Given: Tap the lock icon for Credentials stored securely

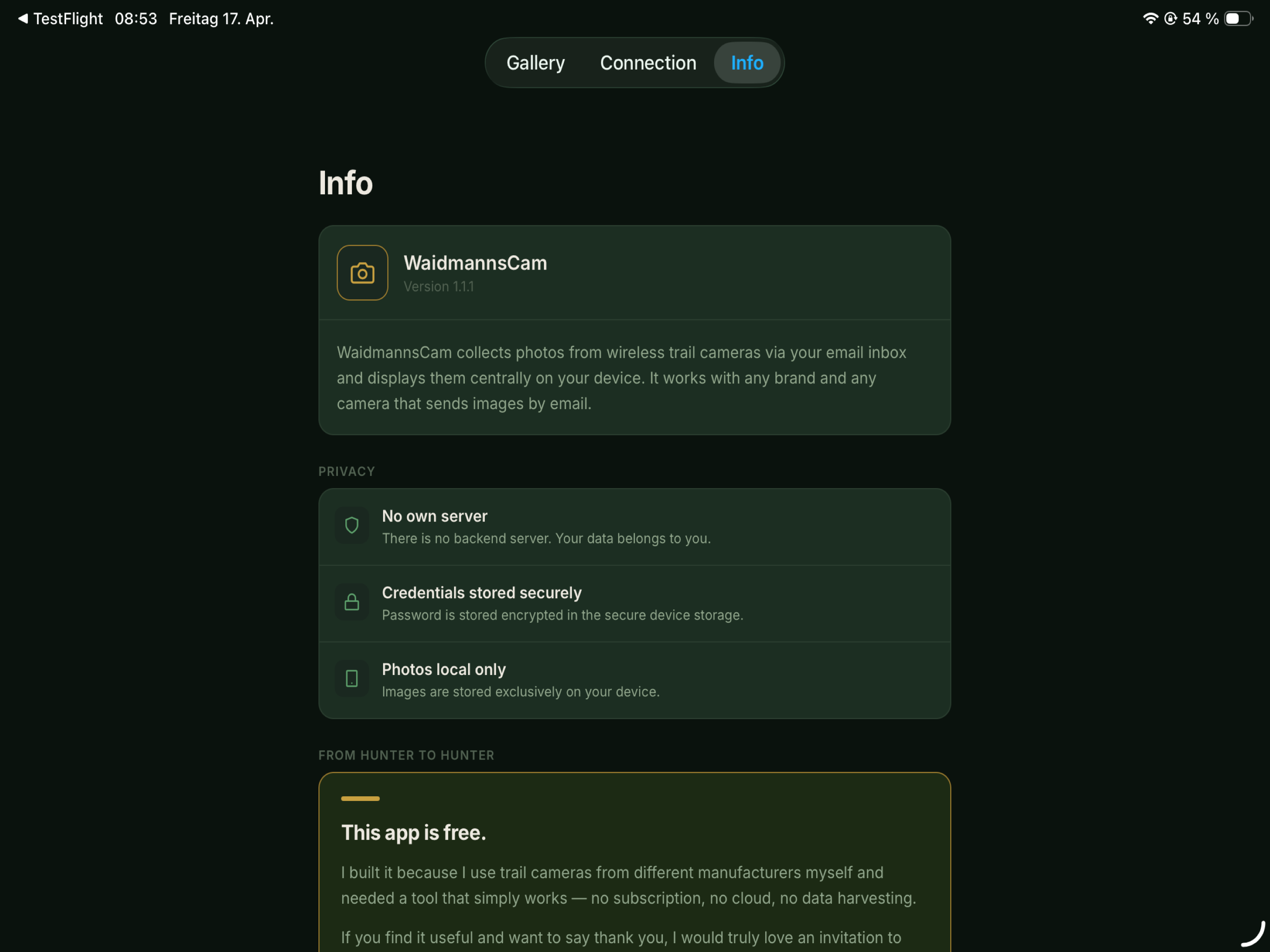Looking at the screenshot, I should click(x=351, y=602).
